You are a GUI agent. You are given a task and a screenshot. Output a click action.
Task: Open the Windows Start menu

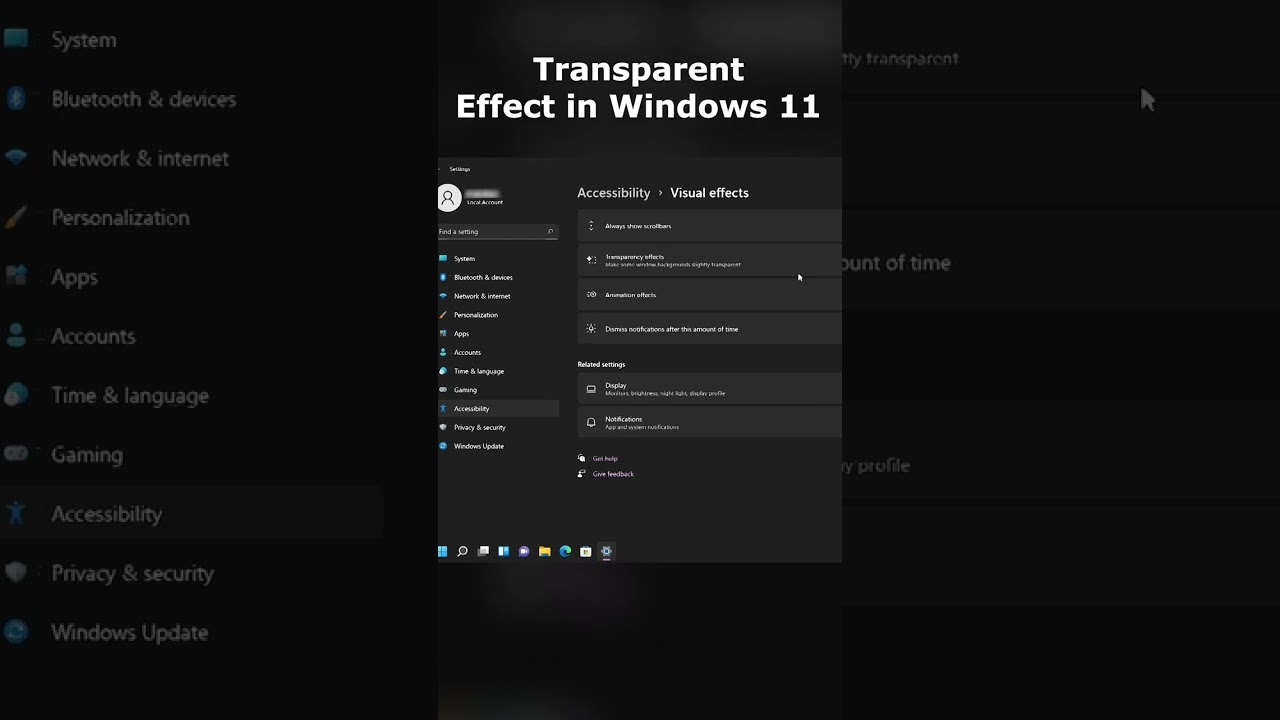442,551
